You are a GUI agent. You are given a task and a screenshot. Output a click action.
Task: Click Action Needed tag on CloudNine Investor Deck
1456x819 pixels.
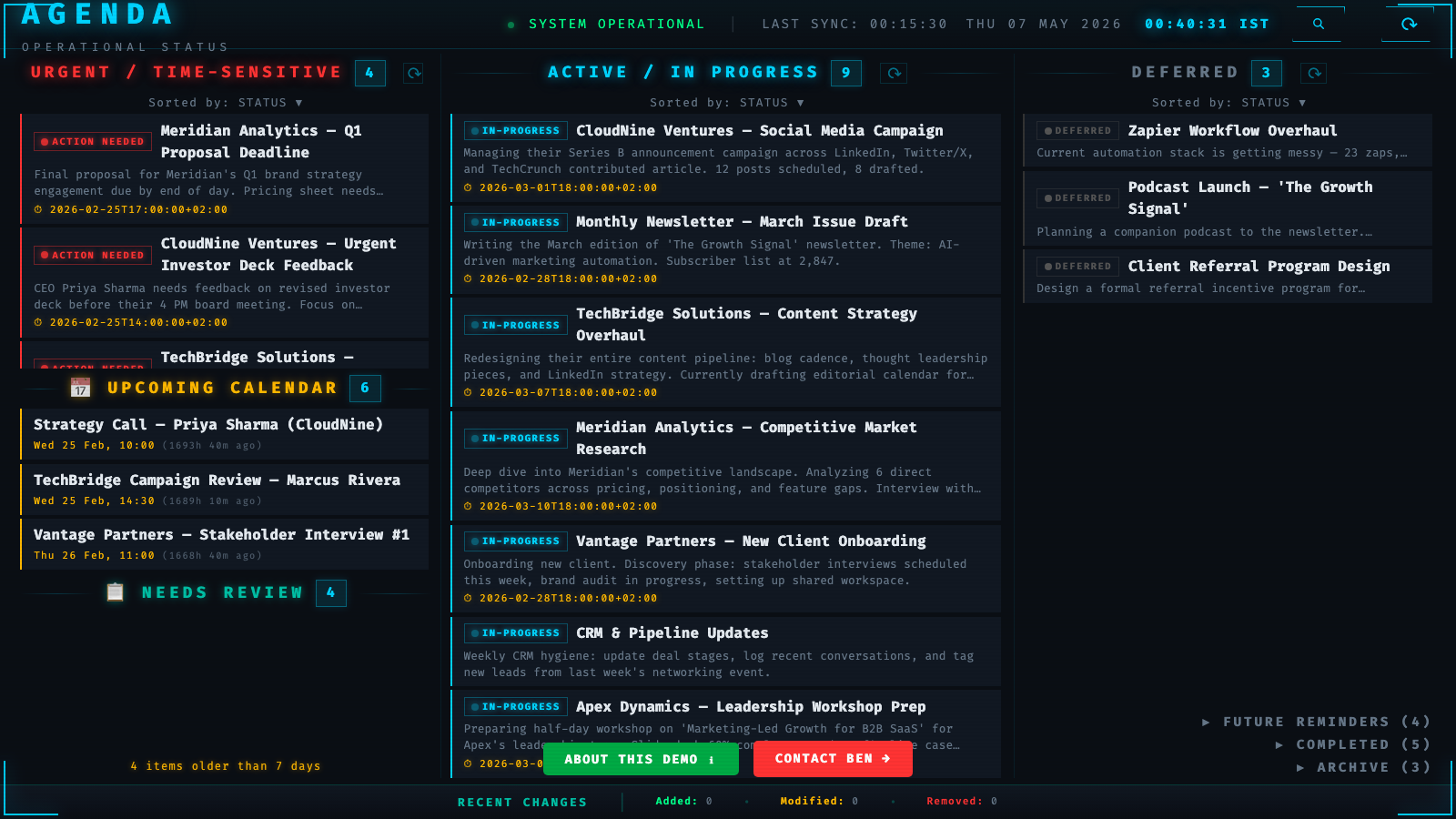[x=93, y=255]
